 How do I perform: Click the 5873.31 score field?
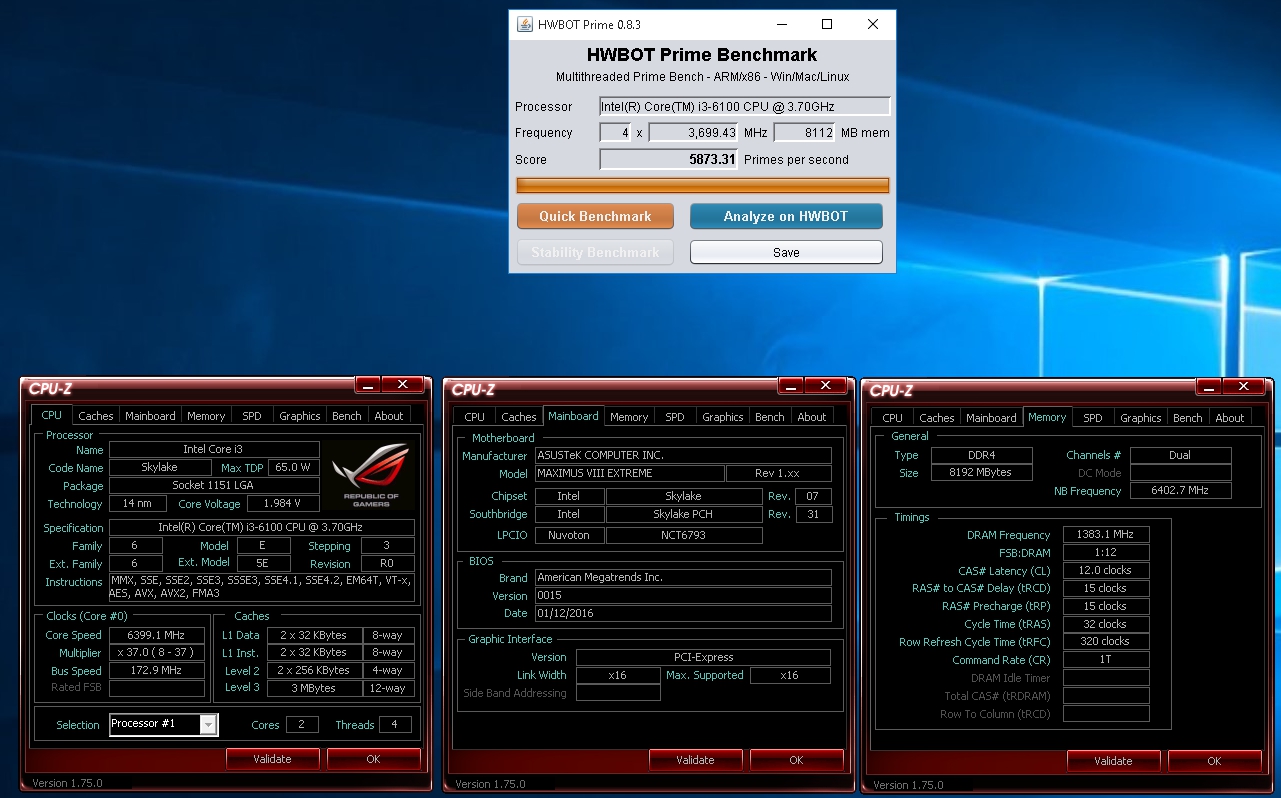point(669,160)
